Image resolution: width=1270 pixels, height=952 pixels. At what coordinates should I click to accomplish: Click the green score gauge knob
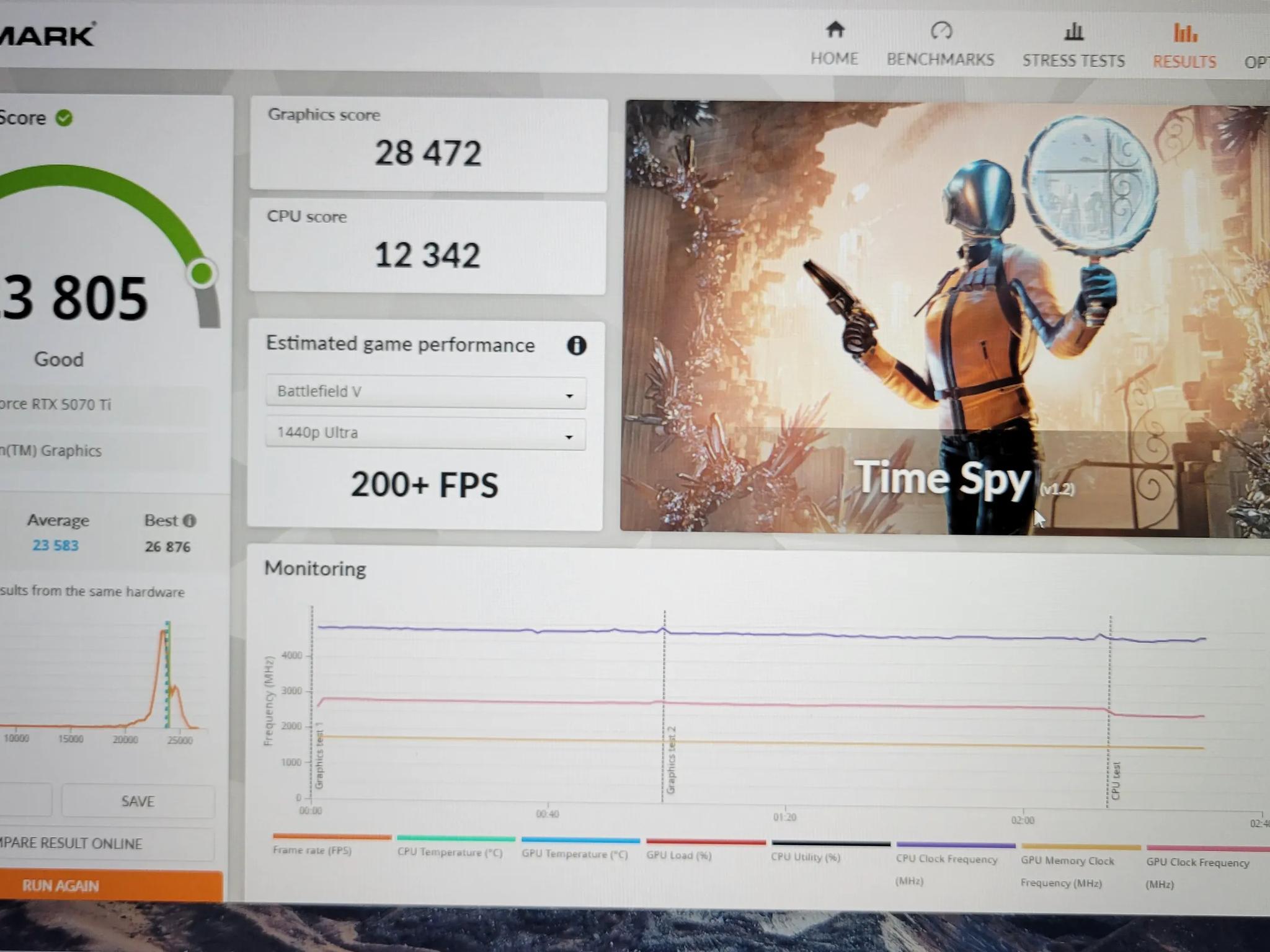click(202, 273)
